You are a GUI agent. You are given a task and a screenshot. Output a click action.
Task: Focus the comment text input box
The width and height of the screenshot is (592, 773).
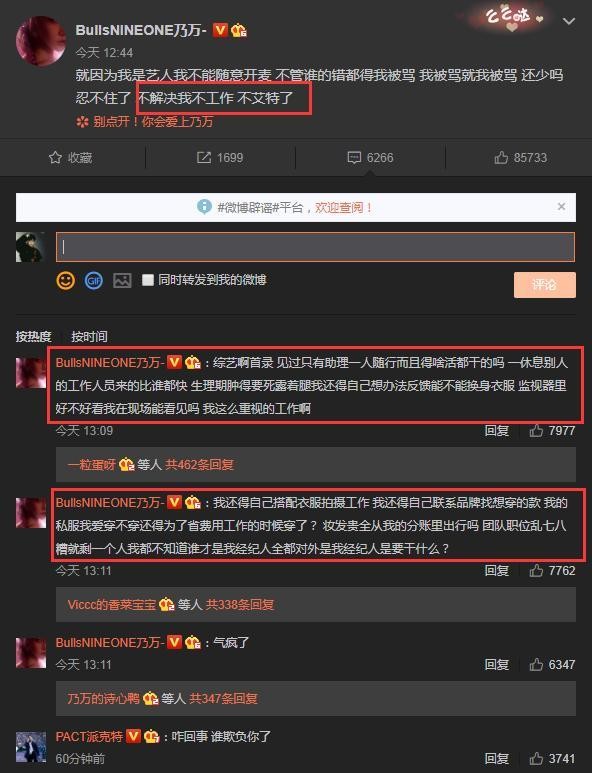[315, 247]
